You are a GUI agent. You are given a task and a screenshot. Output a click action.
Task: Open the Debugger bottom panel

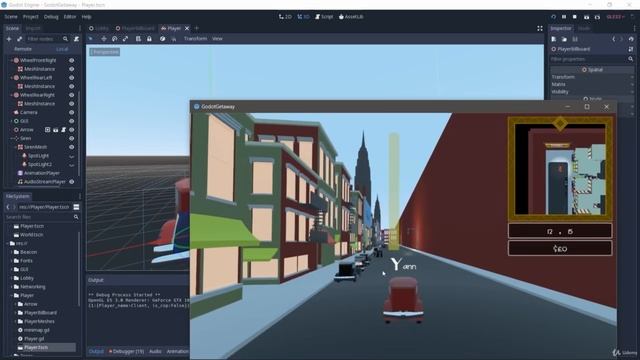pos(126,351)
